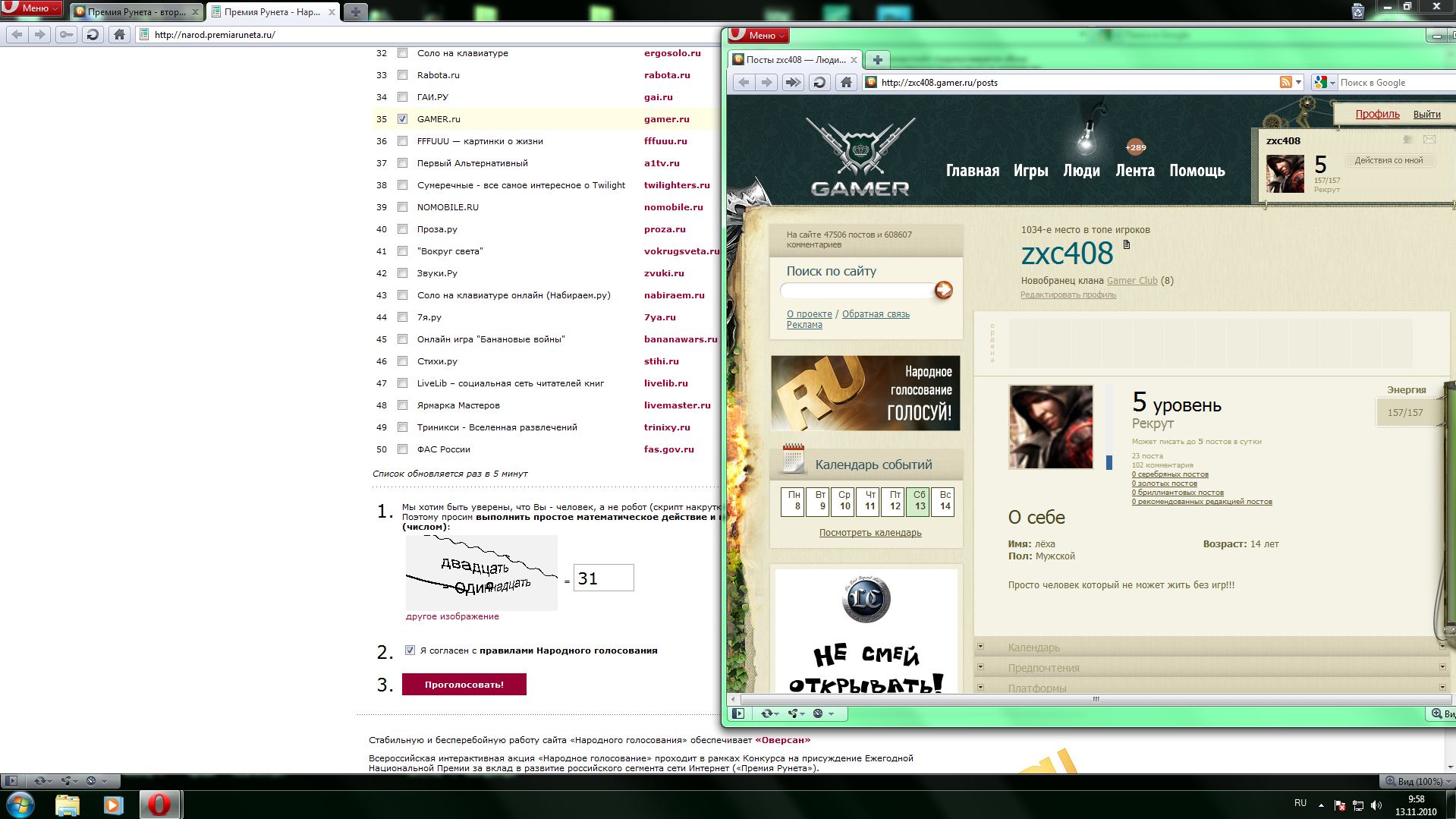This screenshot has width=1456, height=819.
Task: Submit the site search arrow button
Action: (x=943, y=290)
